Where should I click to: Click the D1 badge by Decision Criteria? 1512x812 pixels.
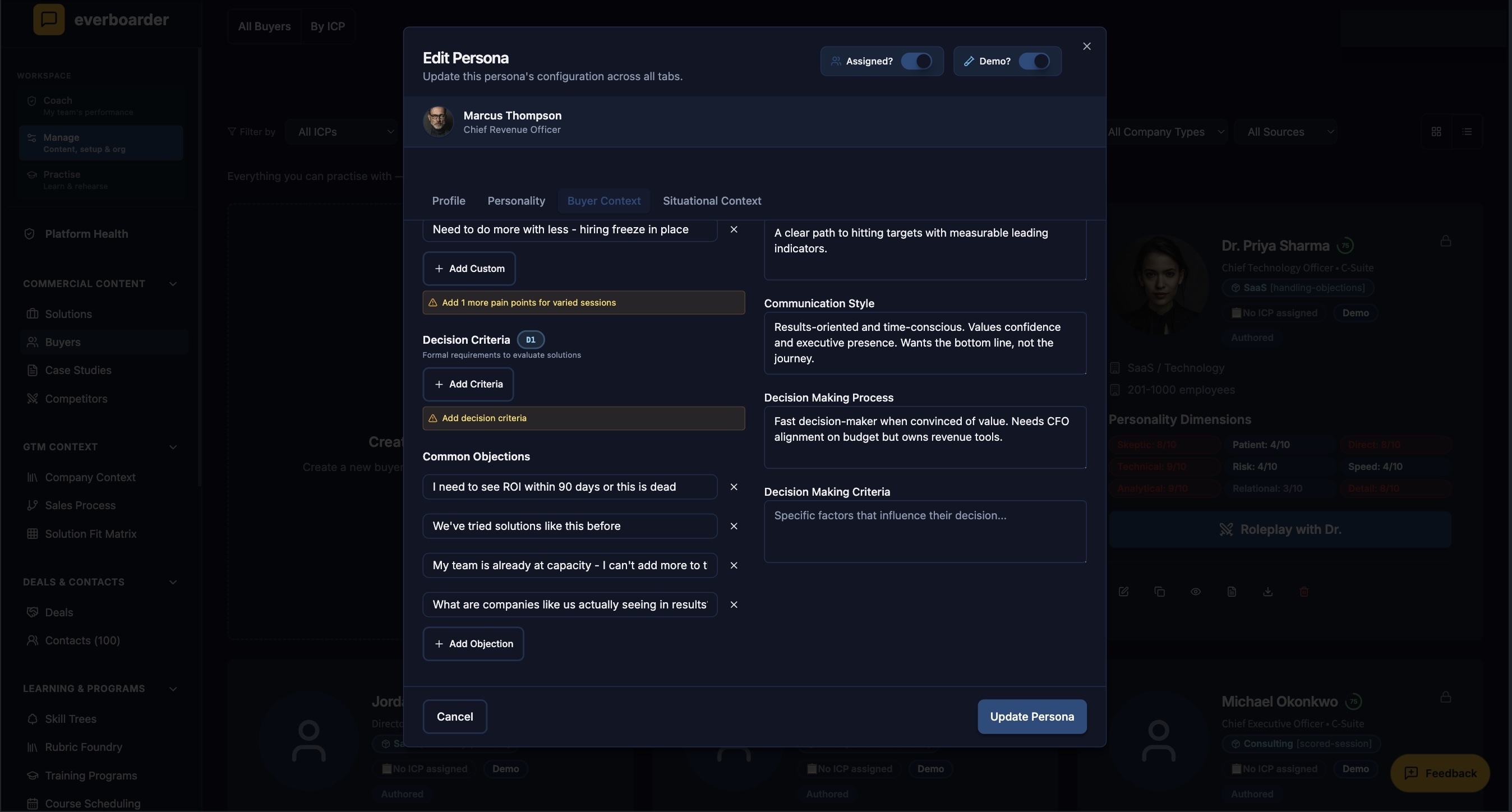click(531, 340)
